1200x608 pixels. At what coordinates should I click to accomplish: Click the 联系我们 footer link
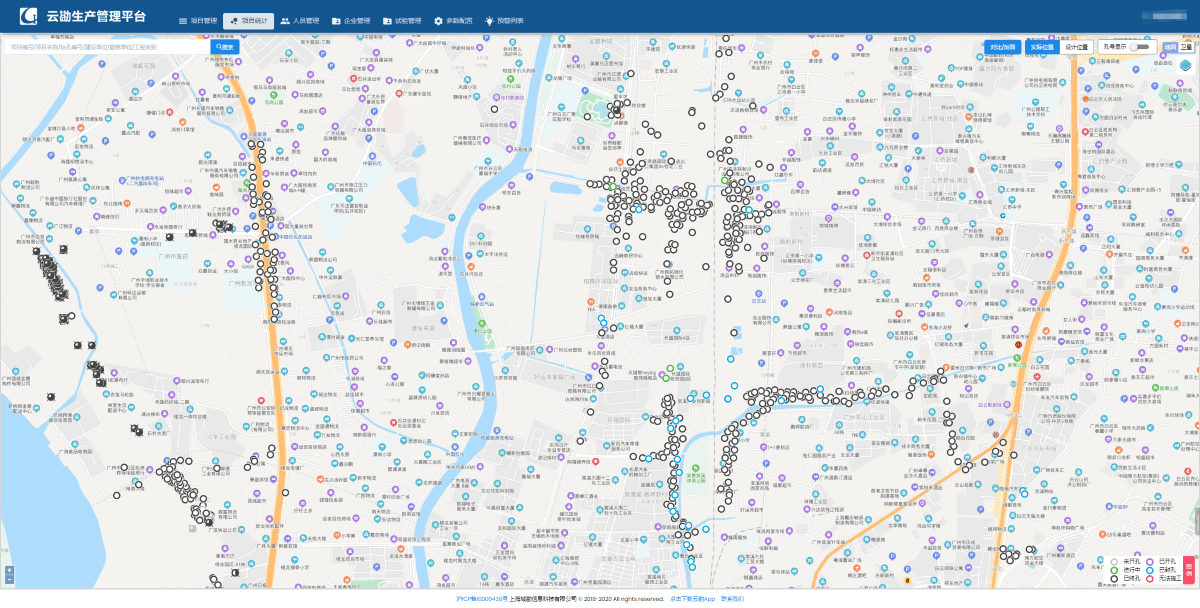pos(732,599)
